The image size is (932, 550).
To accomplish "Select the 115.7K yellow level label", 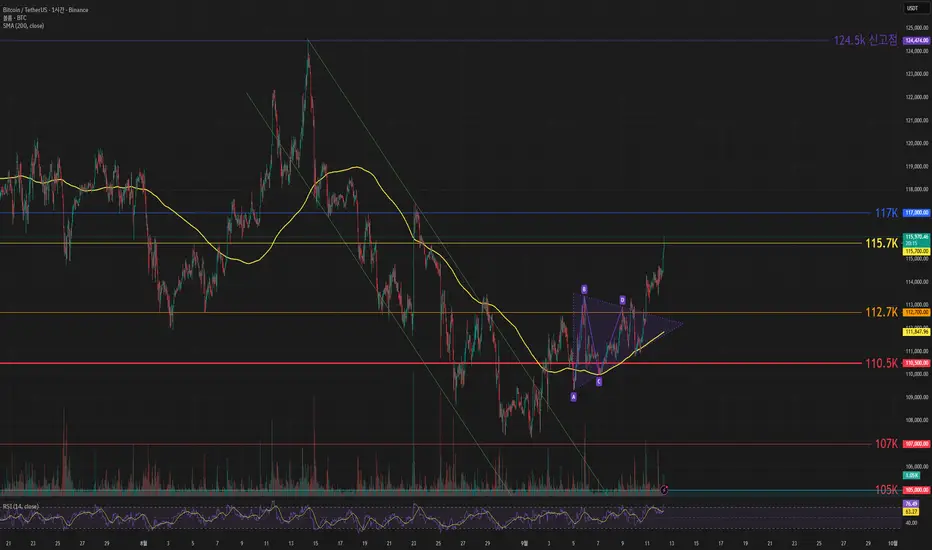I will tap(881, 243).
